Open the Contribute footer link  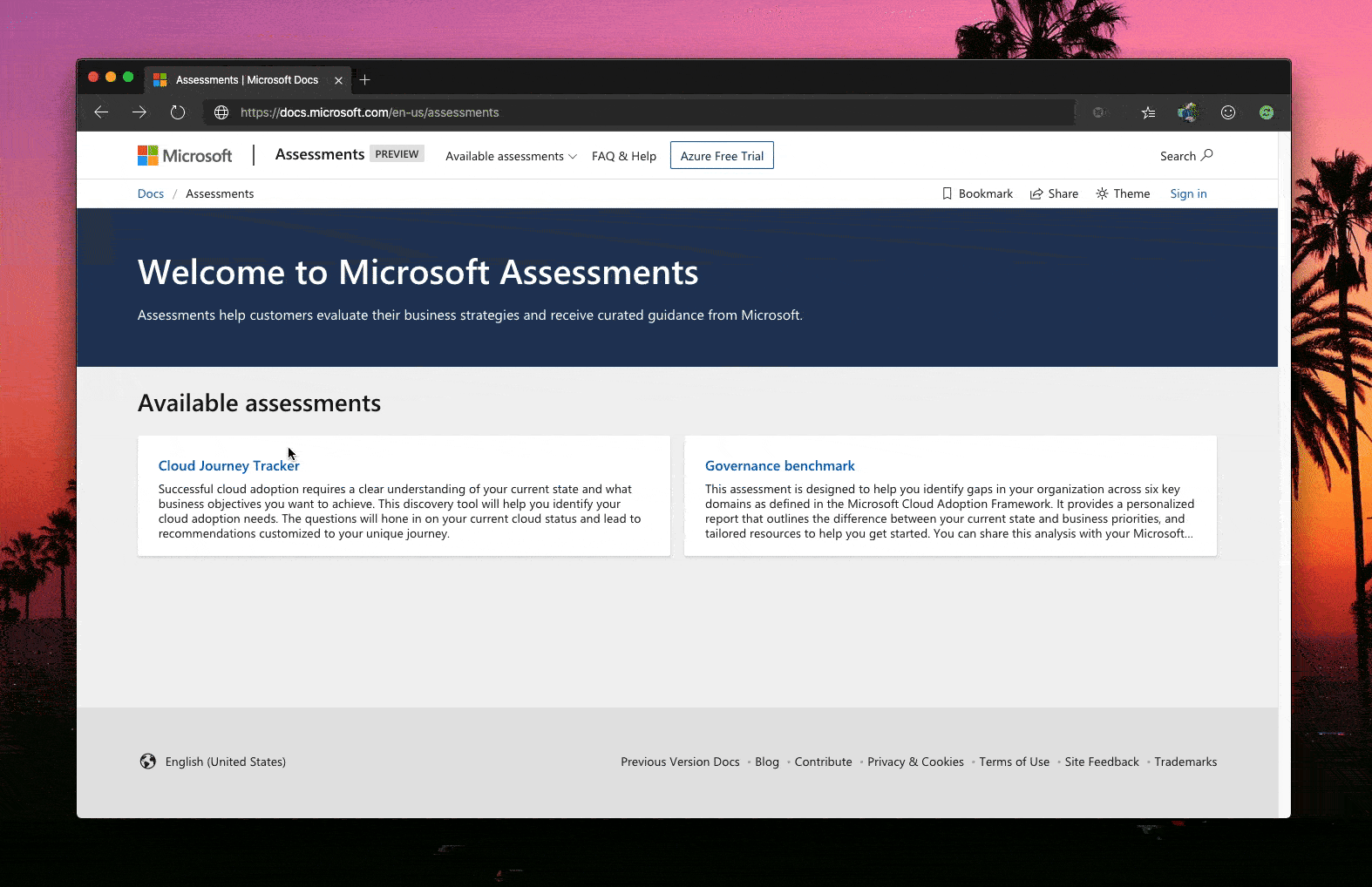823,762
